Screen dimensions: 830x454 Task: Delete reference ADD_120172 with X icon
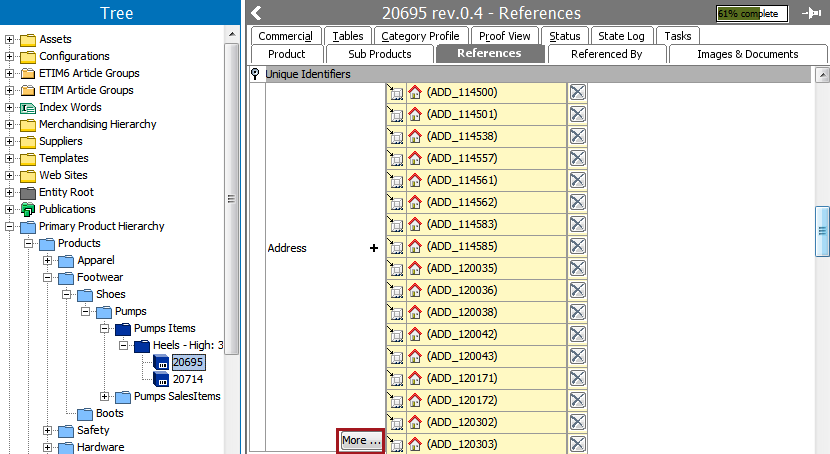(578, 400)
